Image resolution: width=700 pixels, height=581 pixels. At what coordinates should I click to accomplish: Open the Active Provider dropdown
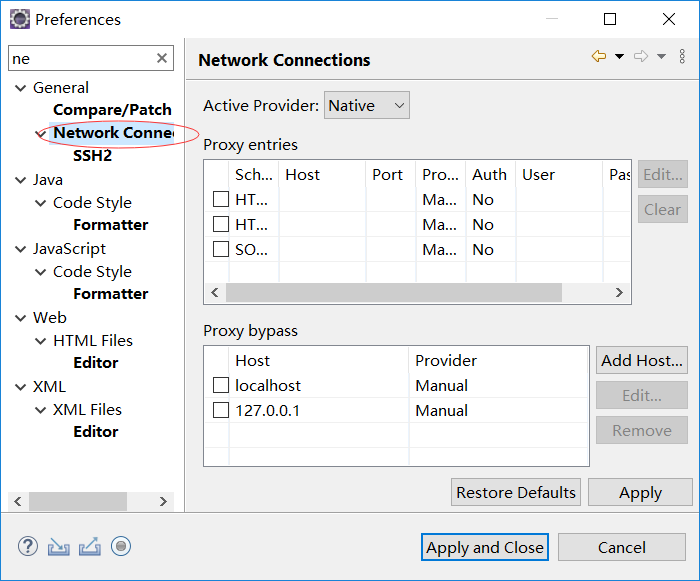pos(366,105)
